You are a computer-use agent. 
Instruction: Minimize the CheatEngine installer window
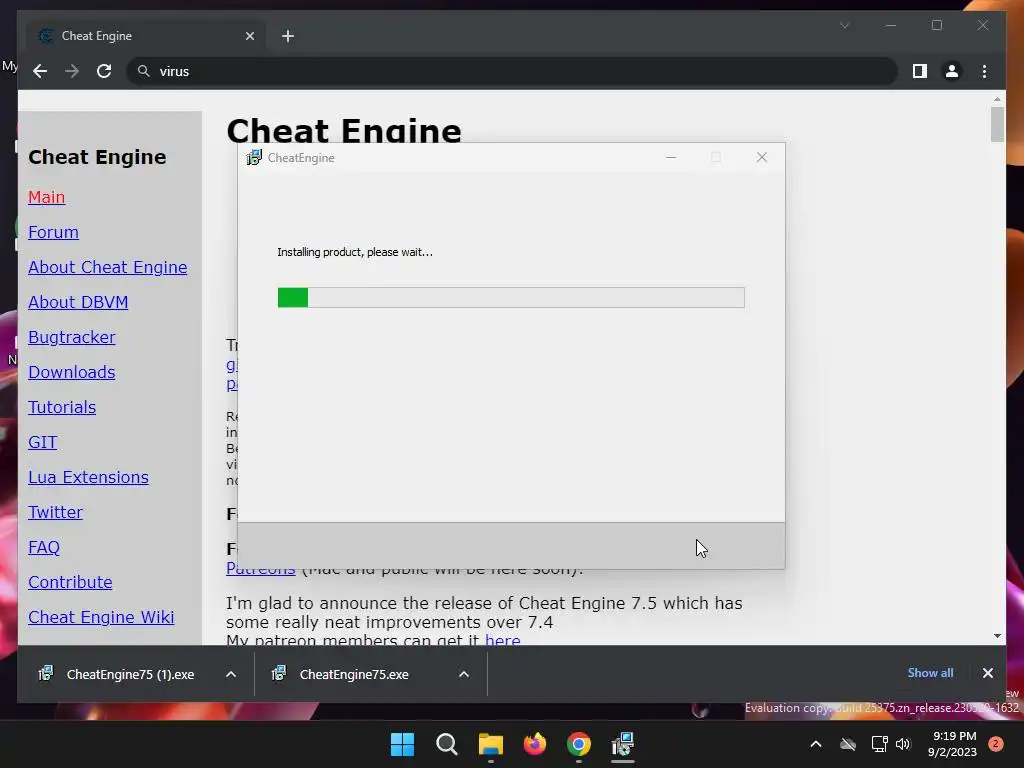671,157
